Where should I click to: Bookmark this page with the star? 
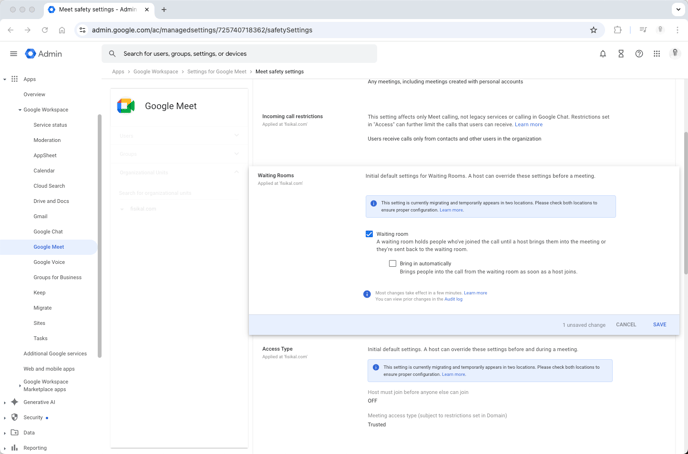coord(594,30)
